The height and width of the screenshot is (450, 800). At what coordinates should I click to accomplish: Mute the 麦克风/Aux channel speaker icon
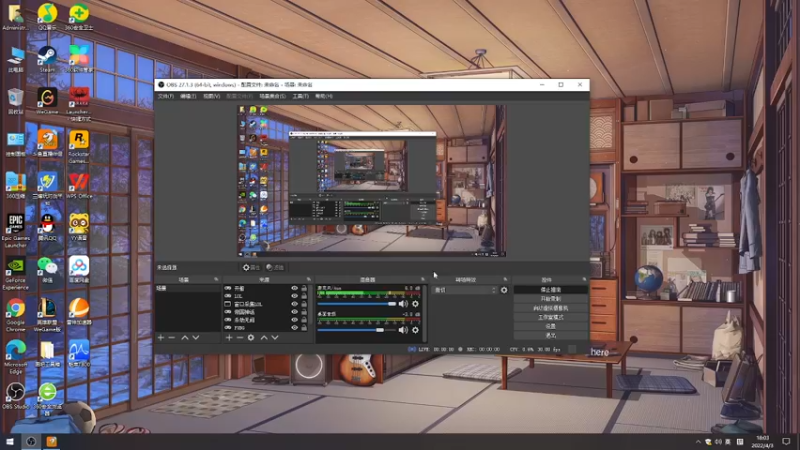403,304
